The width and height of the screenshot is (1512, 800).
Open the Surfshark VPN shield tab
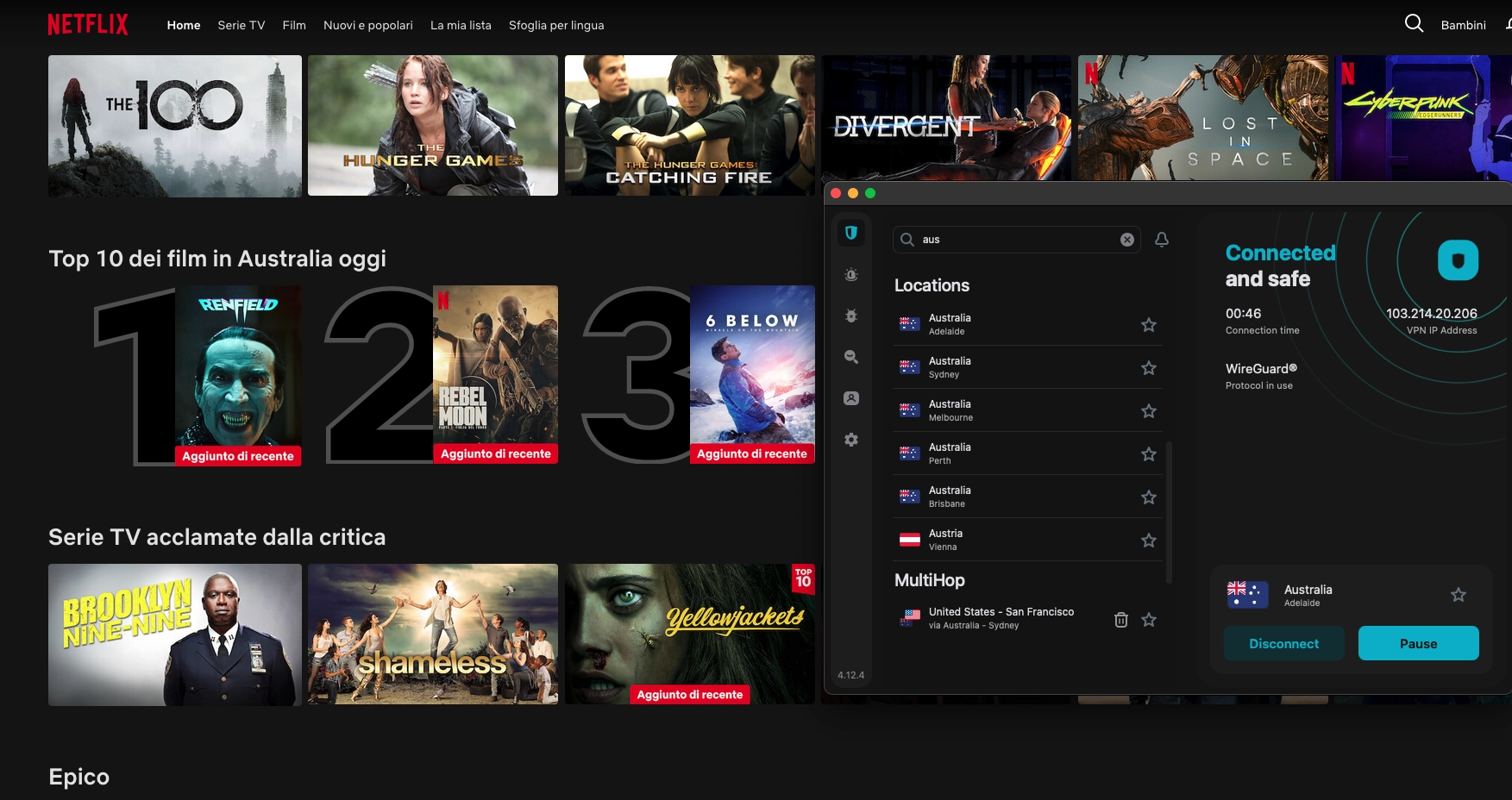pos(851,233)
